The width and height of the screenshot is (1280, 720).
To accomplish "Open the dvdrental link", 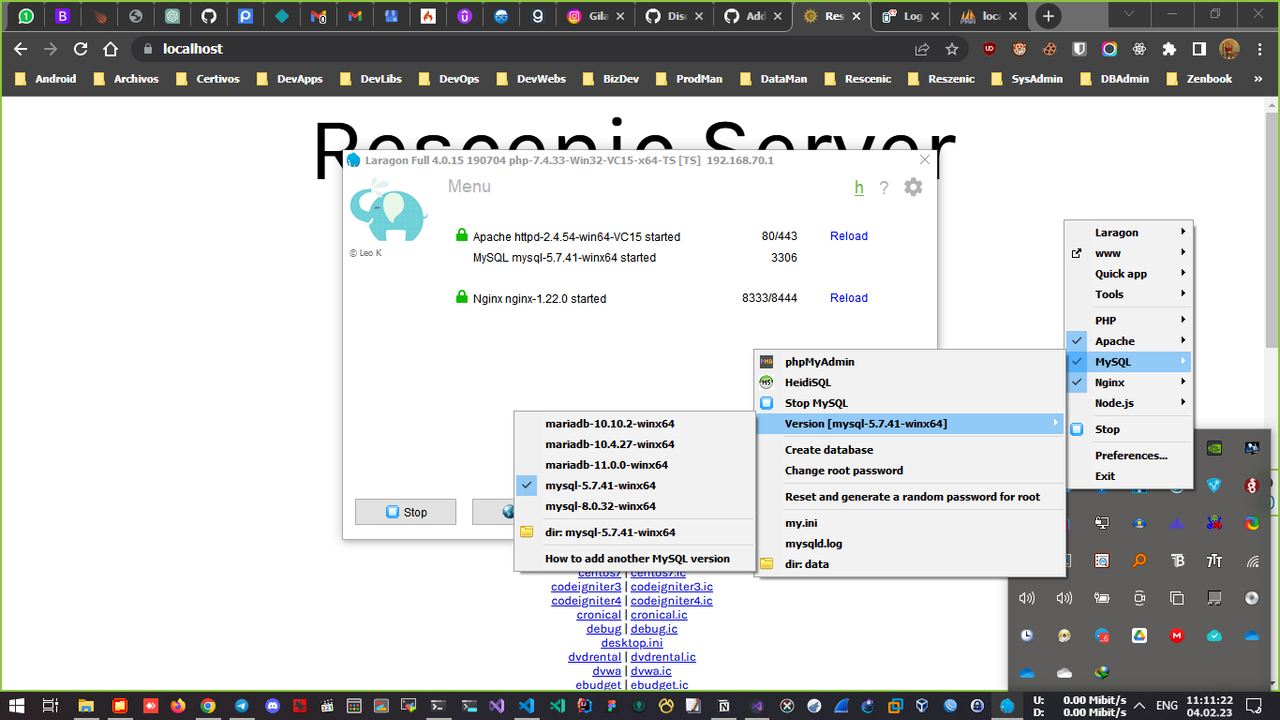I will tap(594, 657).
